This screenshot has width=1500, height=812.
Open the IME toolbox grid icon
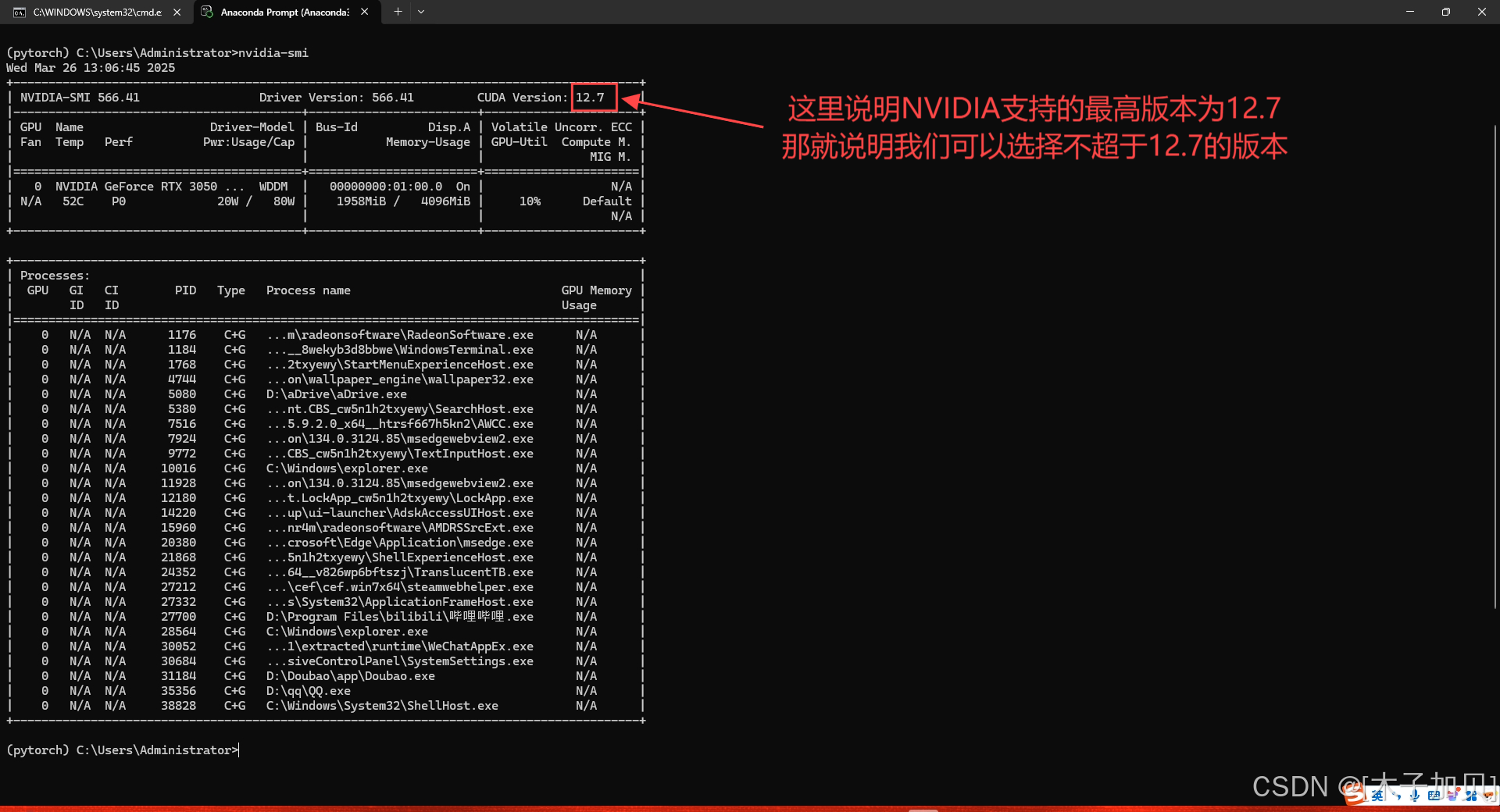point(1472,795)
